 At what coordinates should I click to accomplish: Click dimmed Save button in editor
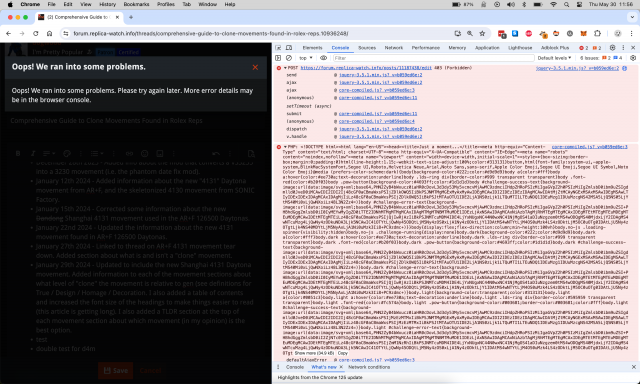[x=116, y=371]
